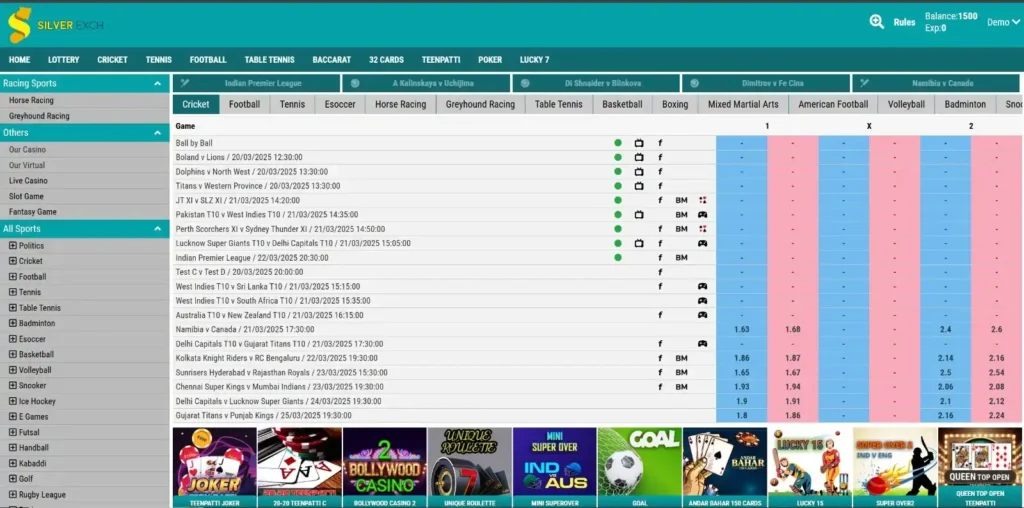This screenshot has width=1024, height=508.
Task: Open Fantasy Game in the sidebar
Action: click(33, 212)
